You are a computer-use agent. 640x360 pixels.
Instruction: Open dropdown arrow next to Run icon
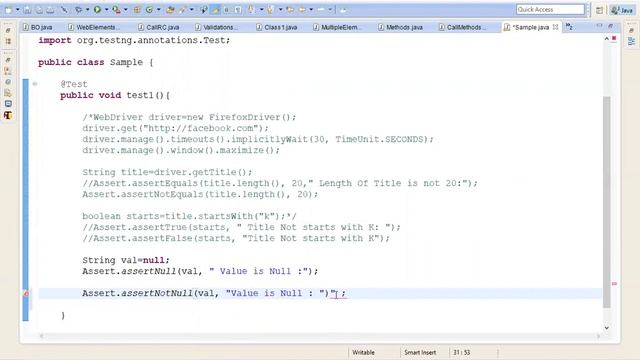[107, 9]
